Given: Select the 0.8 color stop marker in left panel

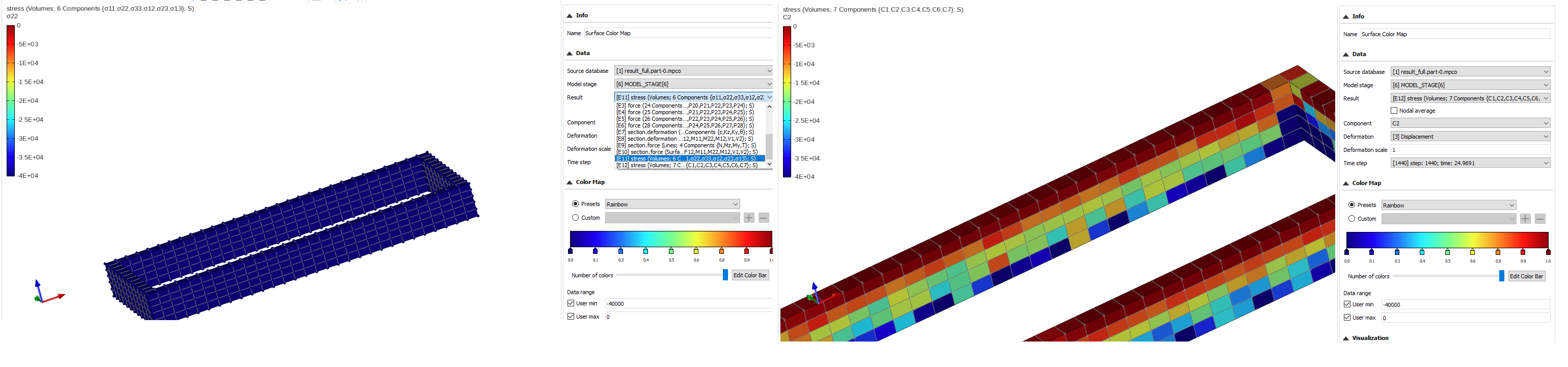Looking at the screenshot, I should pyautogui.click(x=722, y=251).
